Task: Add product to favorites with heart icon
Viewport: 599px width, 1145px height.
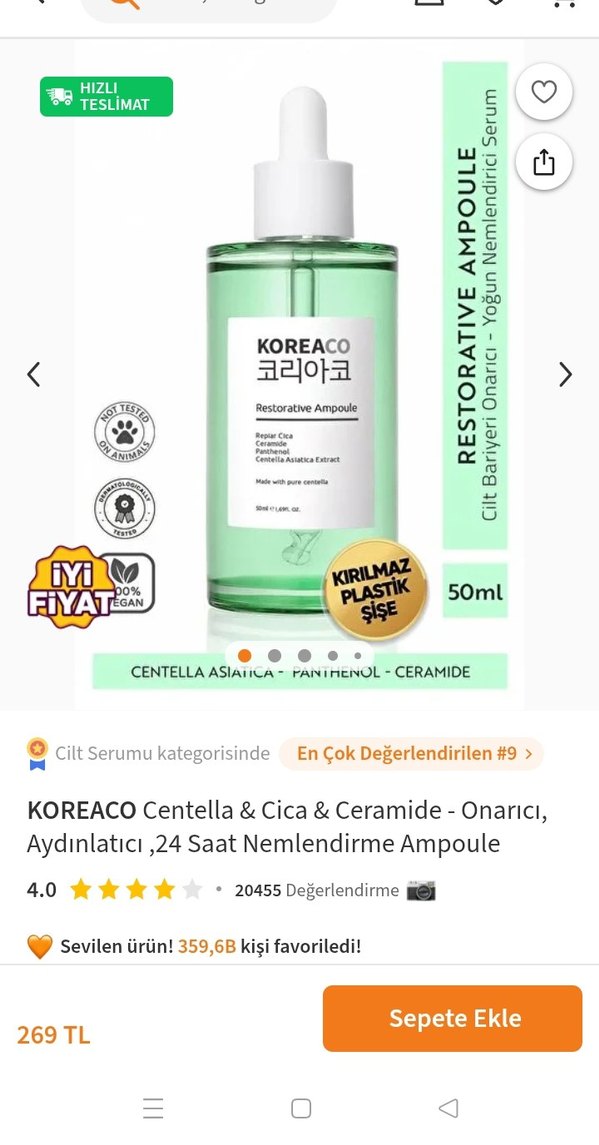Action: click(543, 93)
